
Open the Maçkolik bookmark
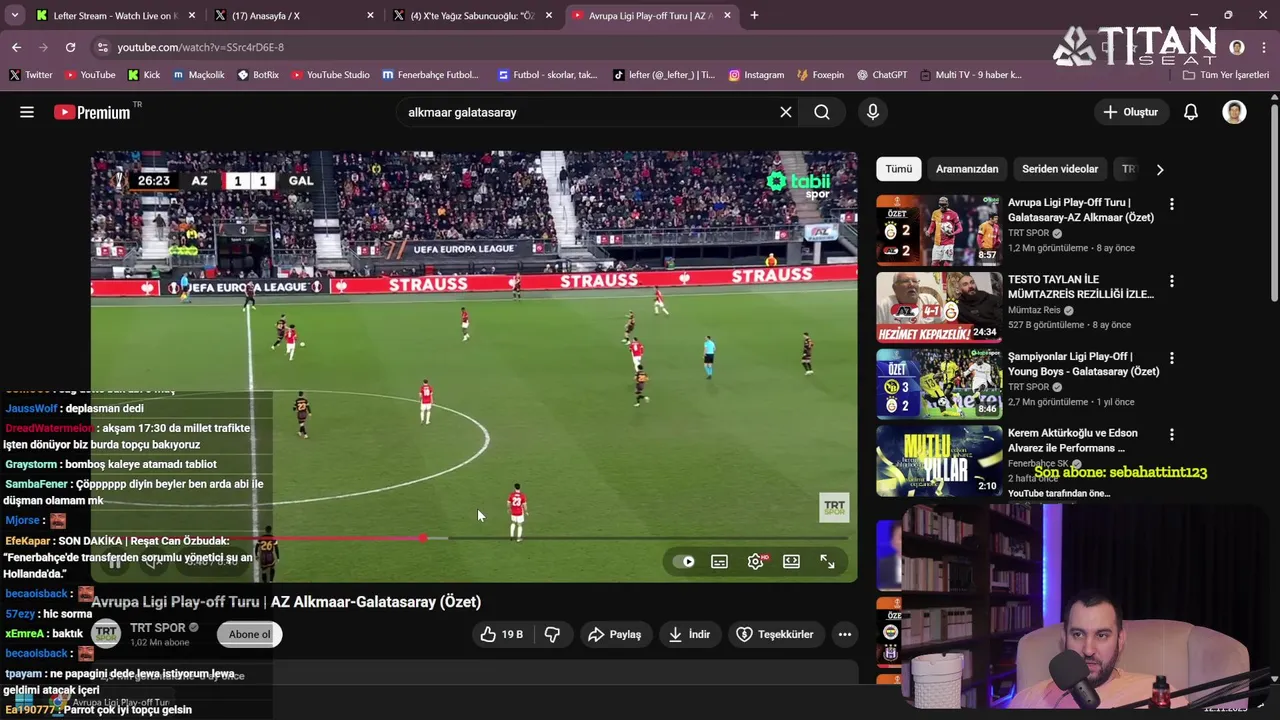coord(198,75)
